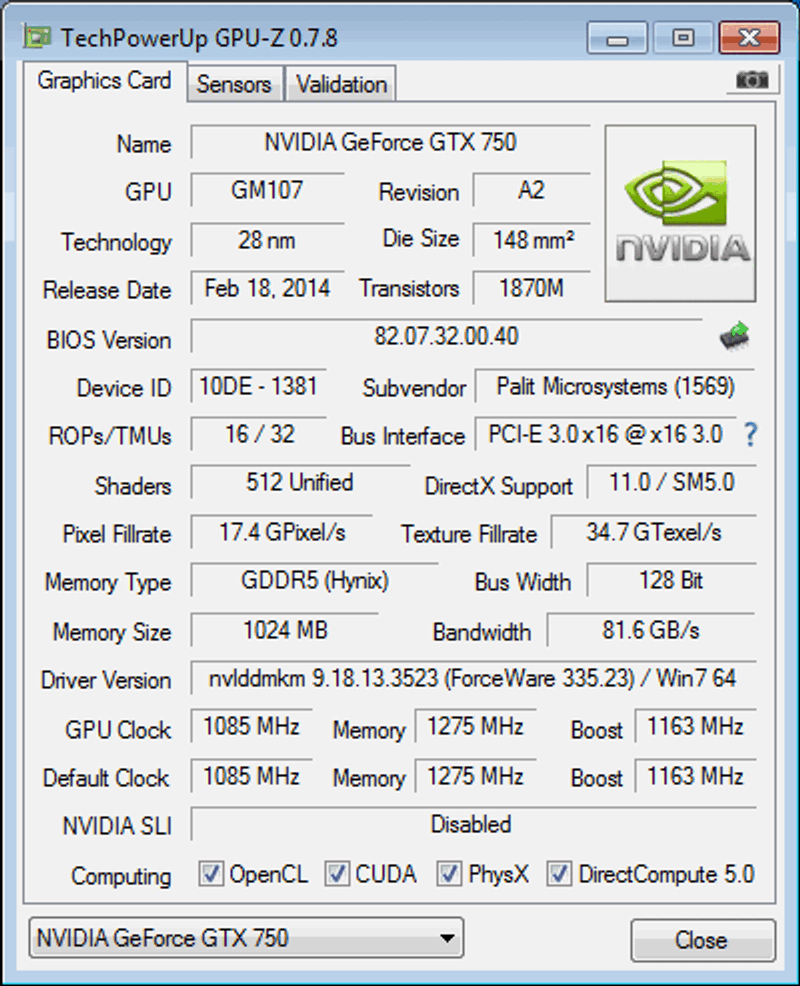Click the camera screenshot icon
This screenshot has height=986, width=800.
[x=751, y=80]
